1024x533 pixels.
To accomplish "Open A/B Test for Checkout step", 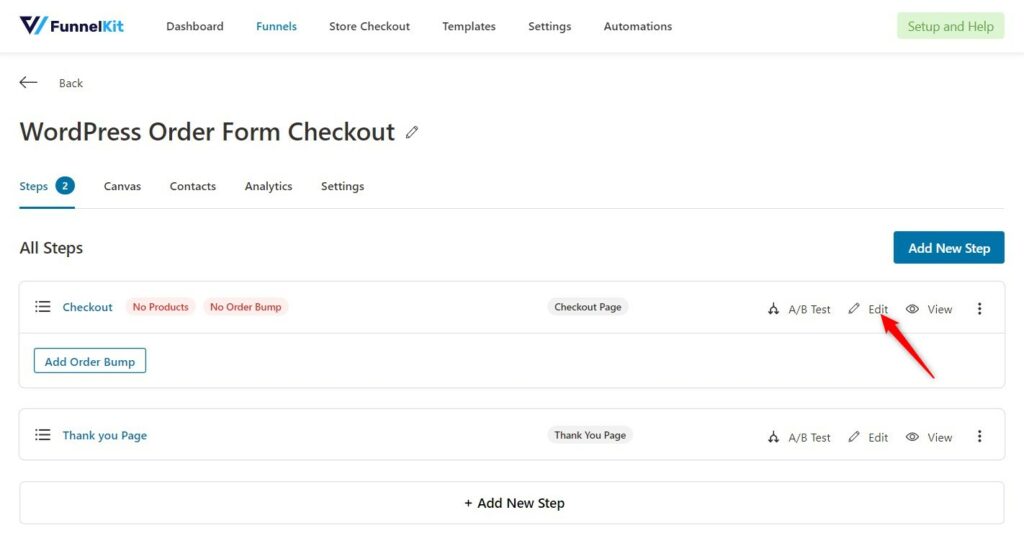I will tap(799, 309).
